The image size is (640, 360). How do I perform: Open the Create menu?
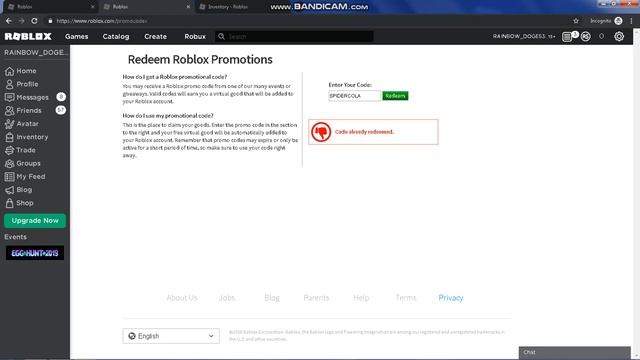pos(155,36)
